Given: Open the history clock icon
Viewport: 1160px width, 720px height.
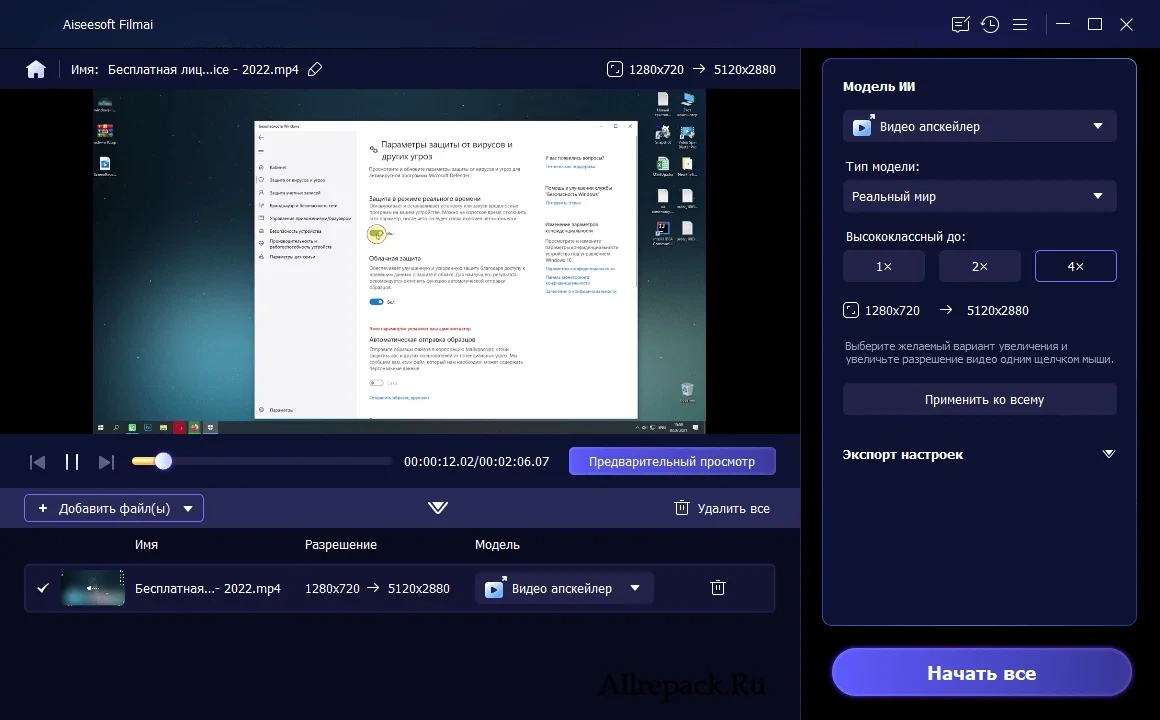Looking at the screenshot, I should click(x=990, y=24).
